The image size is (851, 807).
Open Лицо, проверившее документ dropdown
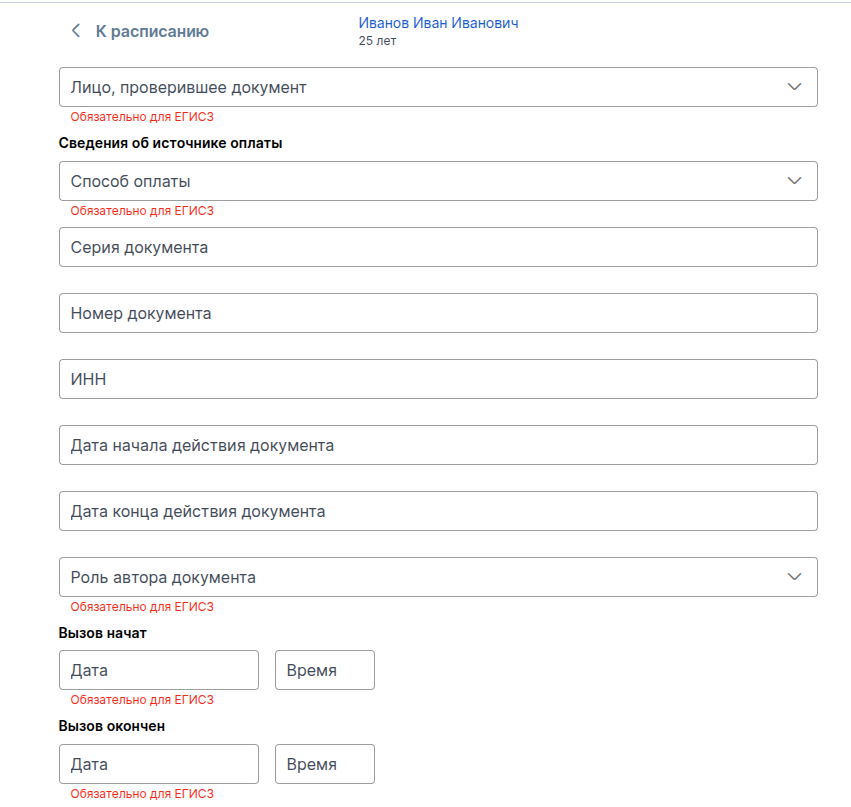420,87
